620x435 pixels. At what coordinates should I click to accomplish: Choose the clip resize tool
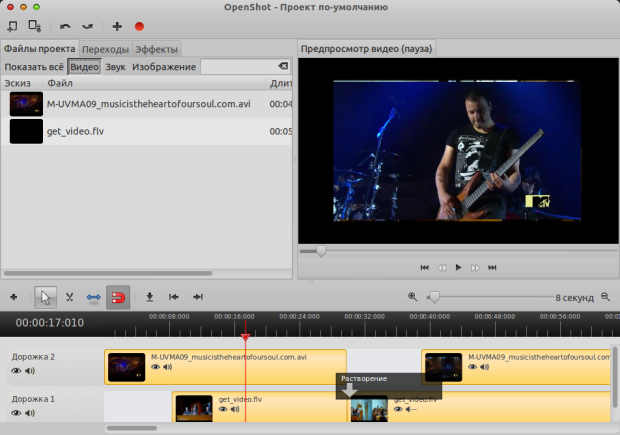(x=94, y=297)
